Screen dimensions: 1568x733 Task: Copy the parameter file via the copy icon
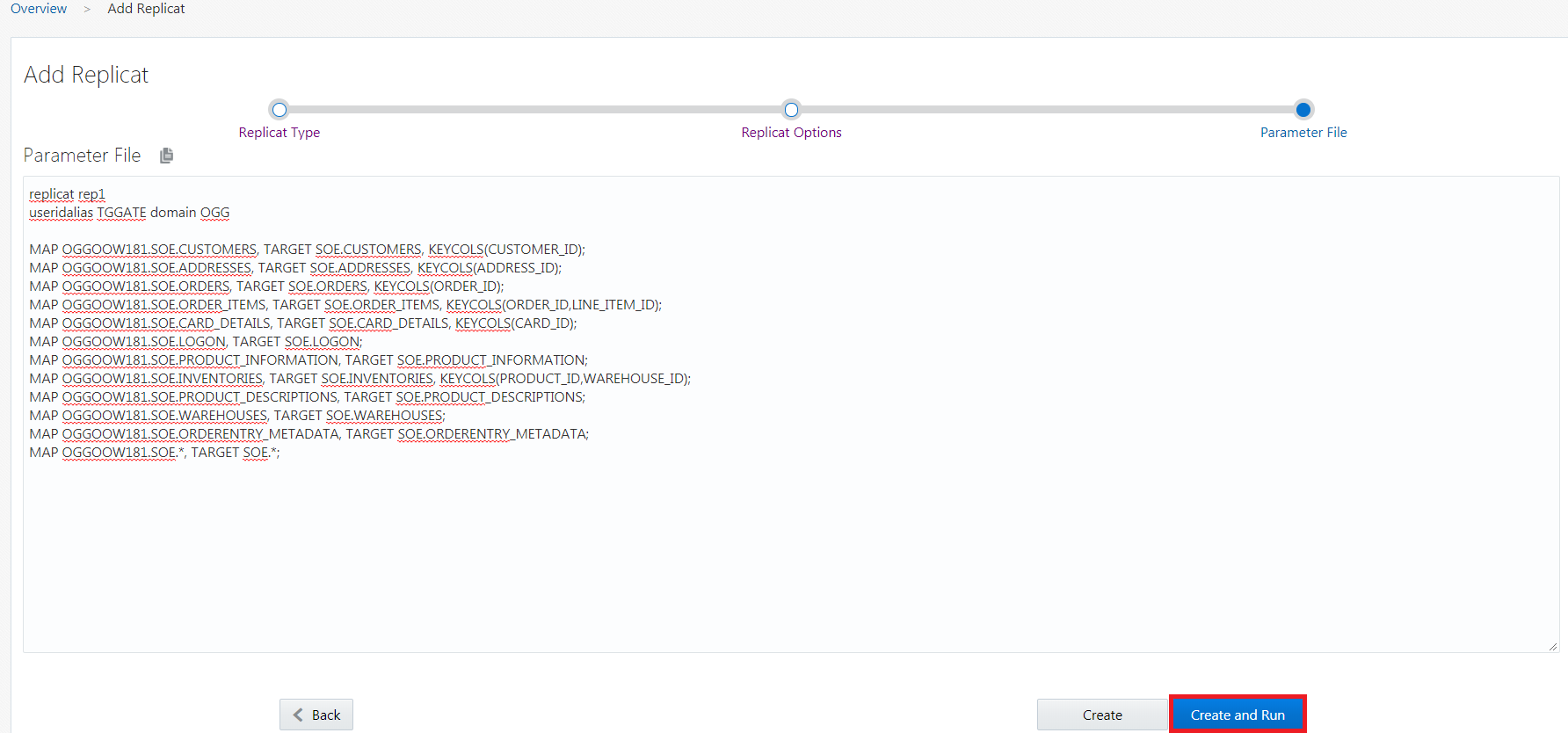pos(166,156)
